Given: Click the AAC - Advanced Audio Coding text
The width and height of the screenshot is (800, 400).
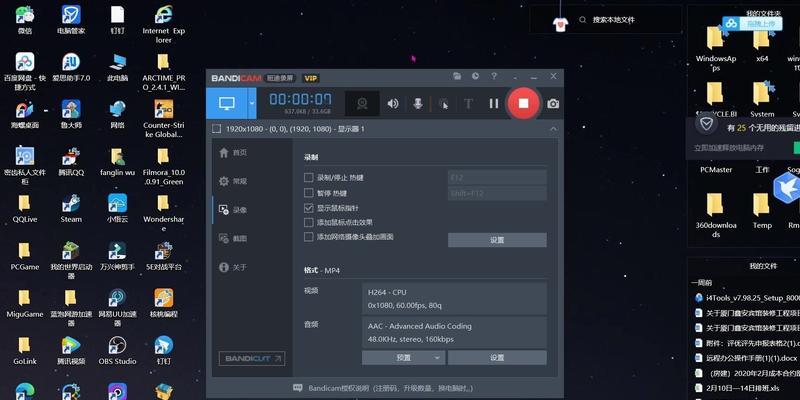Looking at the screenshot, I should pyautogui.click(x=419, y=326).
